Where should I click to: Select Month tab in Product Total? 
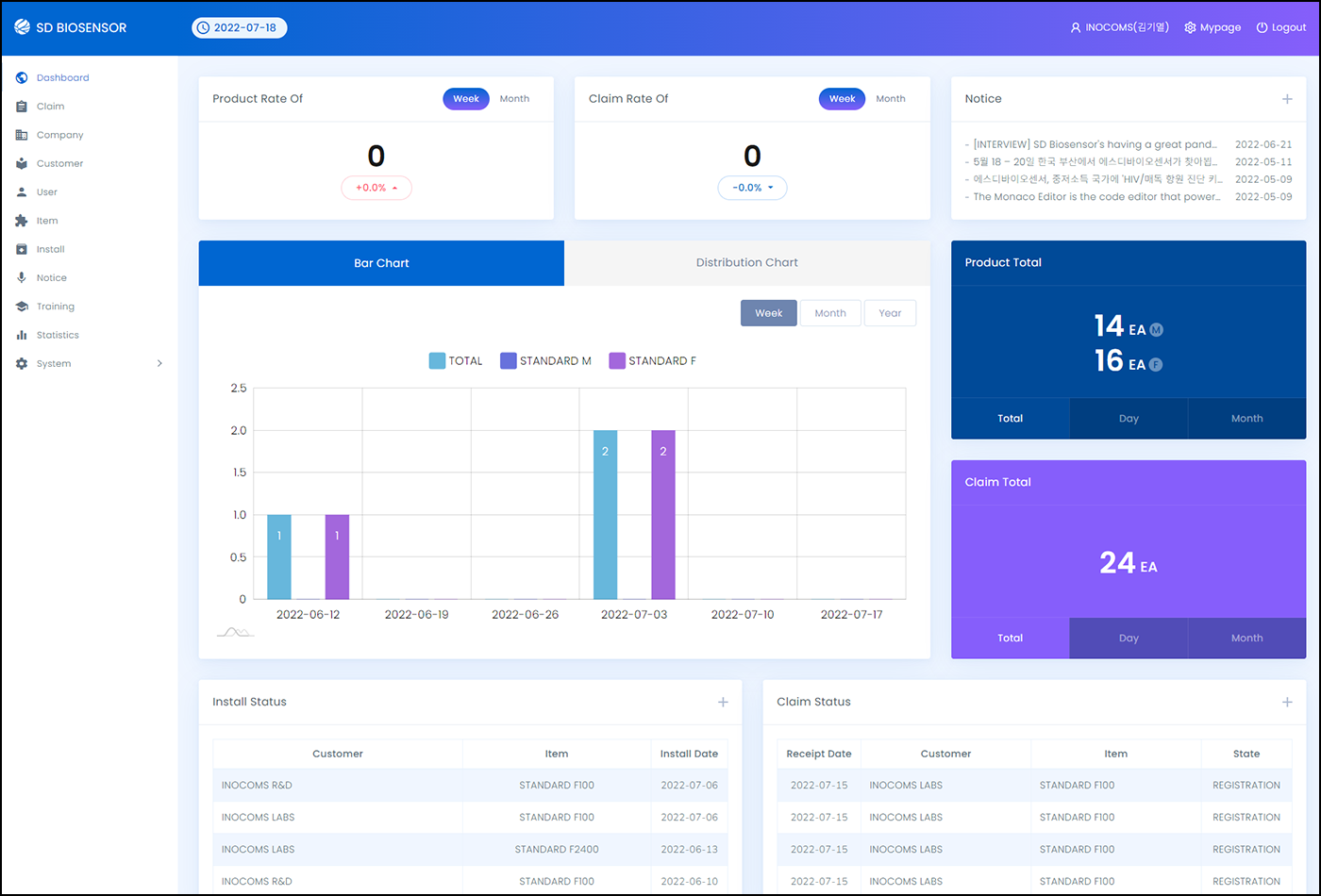(1247, 419)
